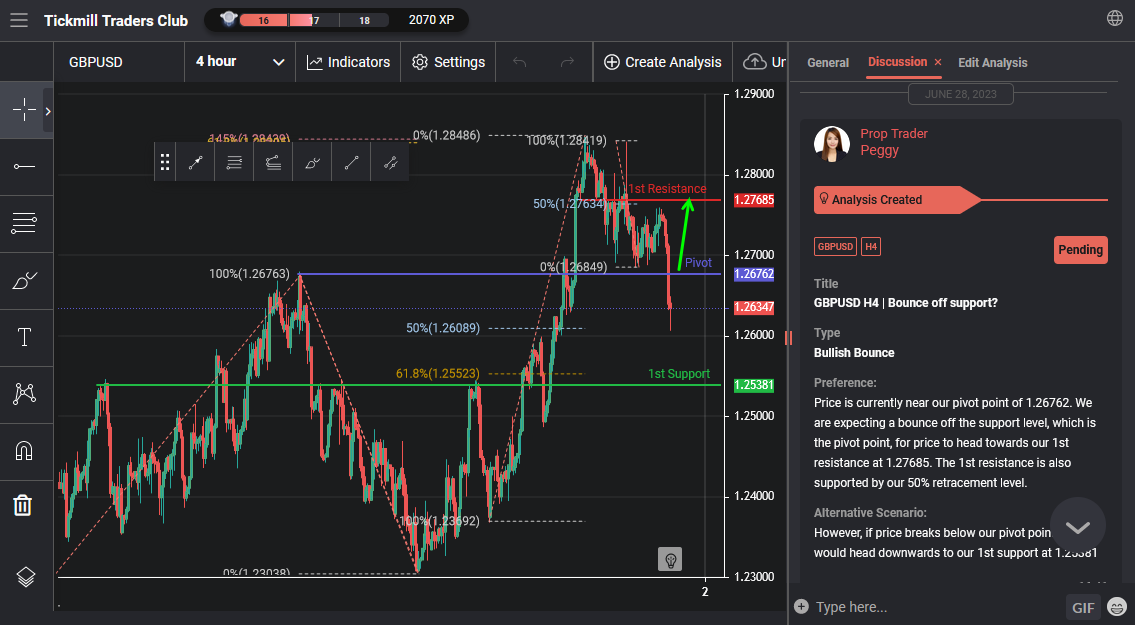Click Peggy's profile avatar
Screen dimensions: 1135x625
[831, 143]
